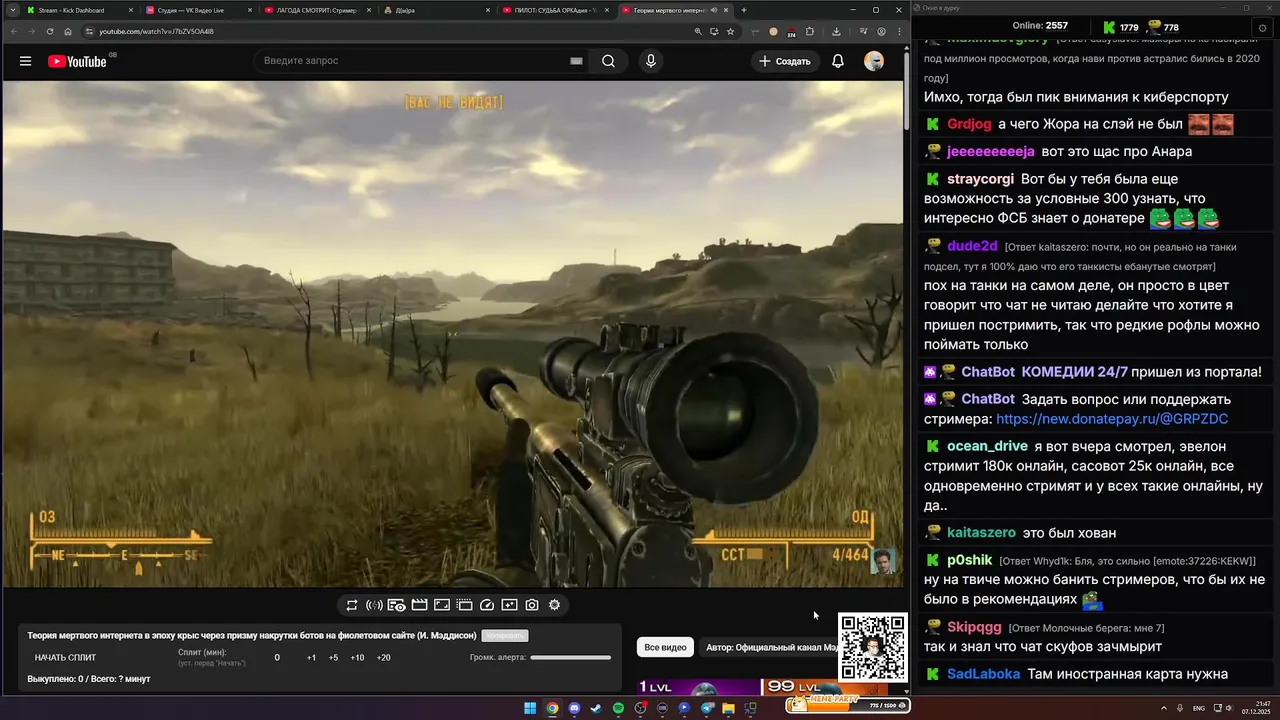Open the Chrome extensions puzzle icon

coord(810,31)
